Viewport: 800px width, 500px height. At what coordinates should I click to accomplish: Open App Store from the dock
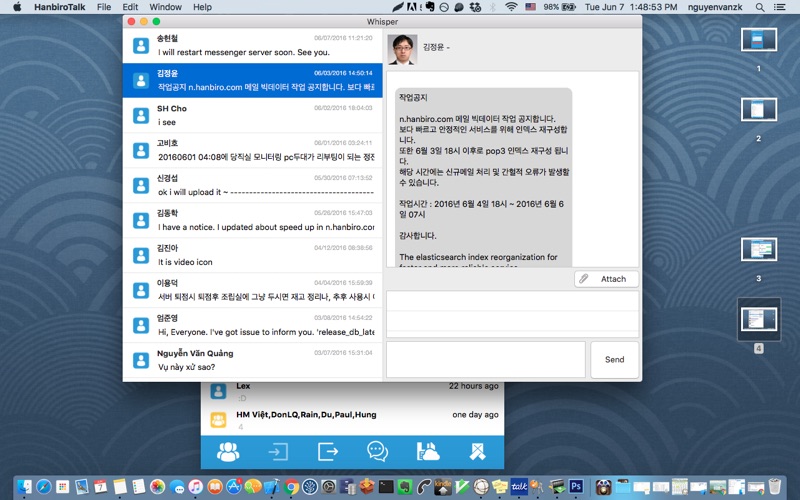[234, 487]
